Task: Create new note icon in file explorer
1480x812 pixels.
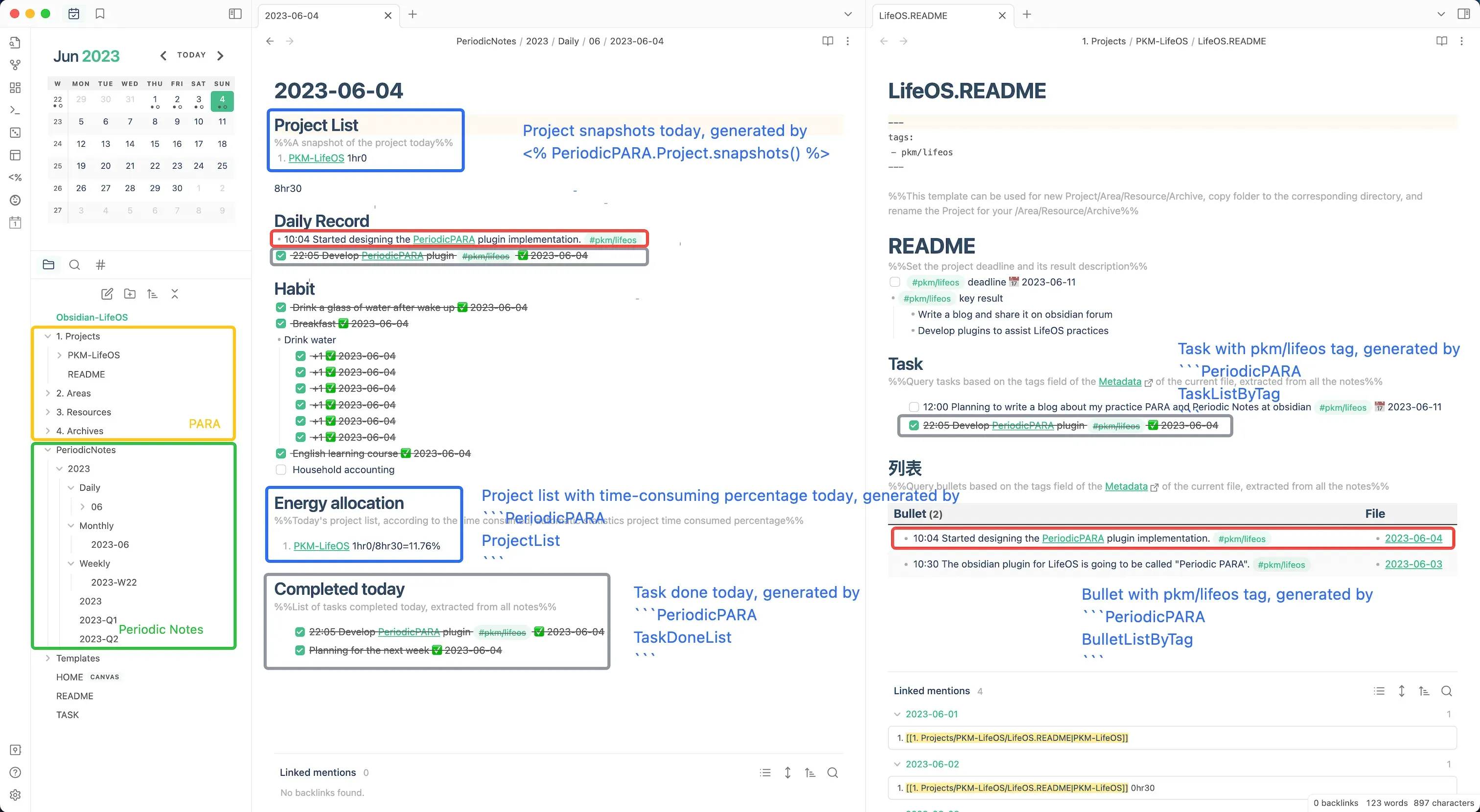Action: [x=107, y=294]
